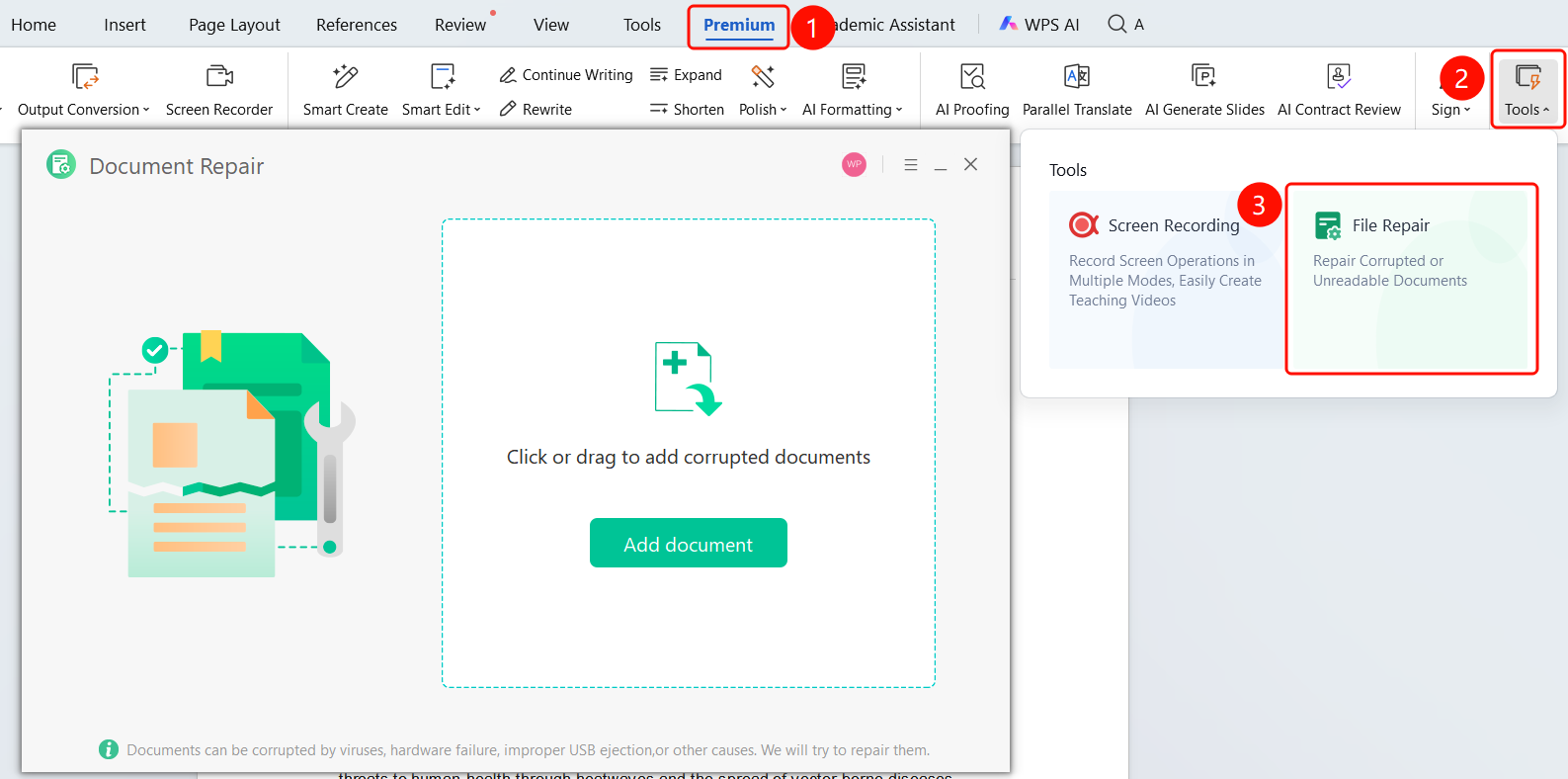
Task: Open the WPS AI tab
Action: 1039,25
